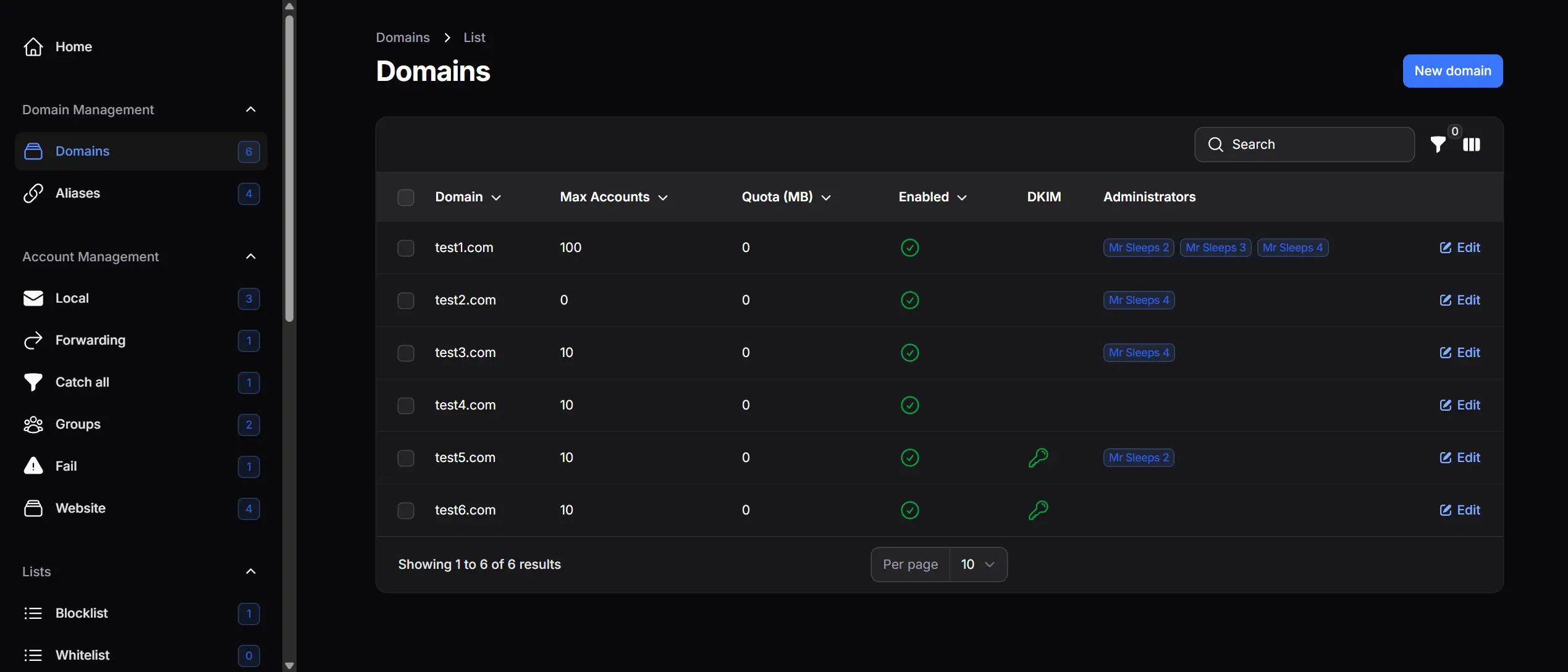Click the search magnifier icon
Image resolution: width=1568 pixels, height=672 pixels.
[x=1216, y=145]
